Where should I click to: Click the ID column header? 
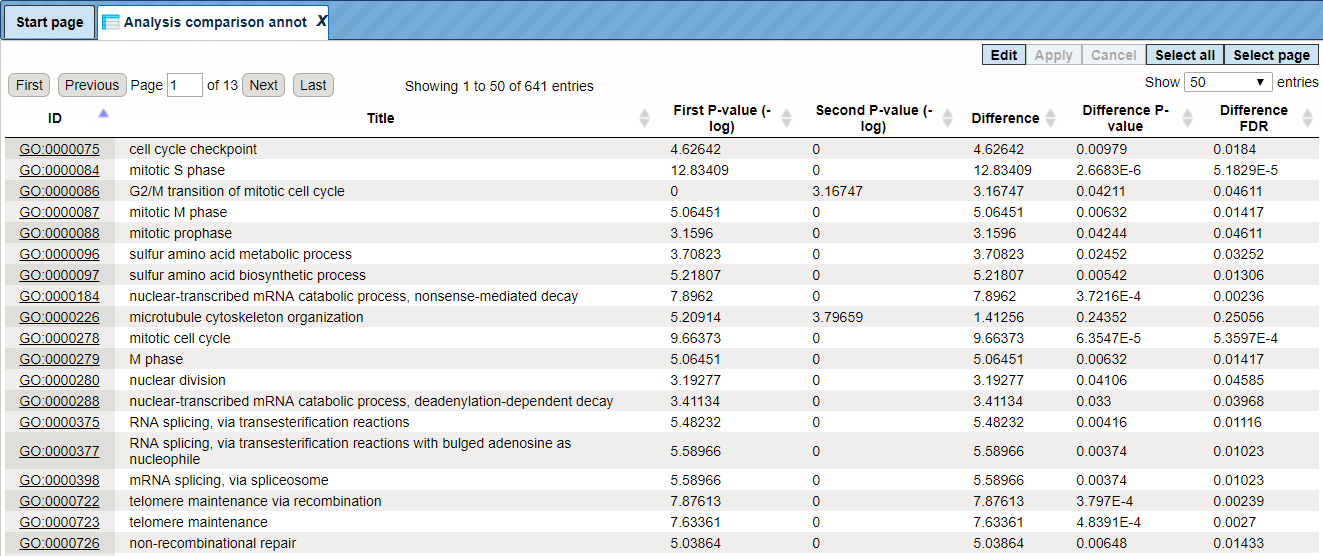pos(55,118)
